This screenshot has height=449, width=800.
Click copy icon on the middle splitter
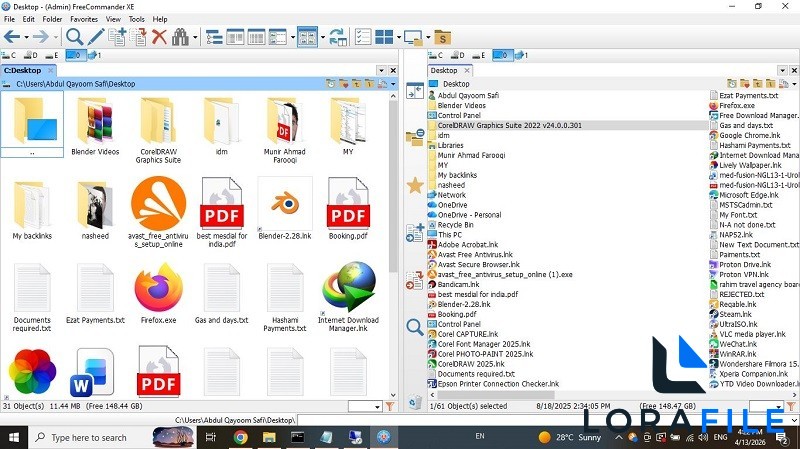415,233
